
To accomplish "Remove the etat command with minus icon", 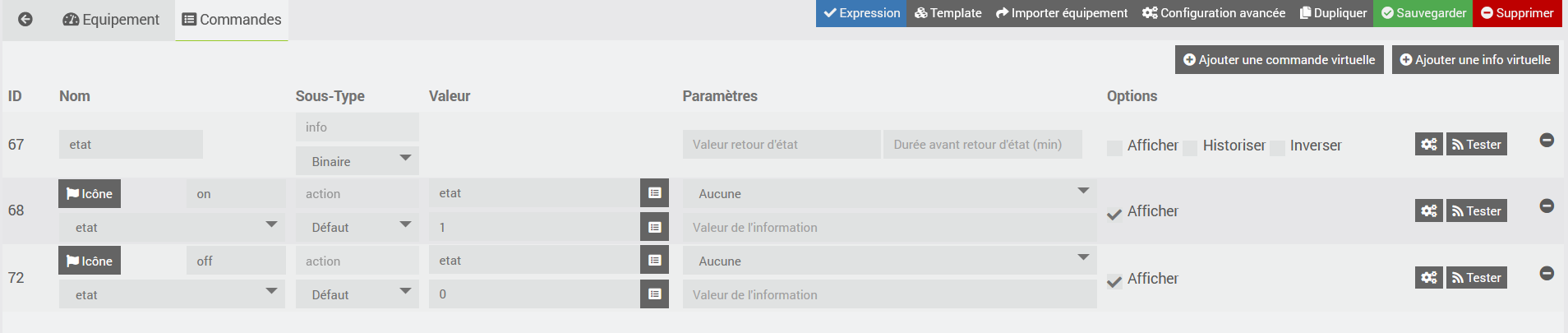I will 1546,141.
